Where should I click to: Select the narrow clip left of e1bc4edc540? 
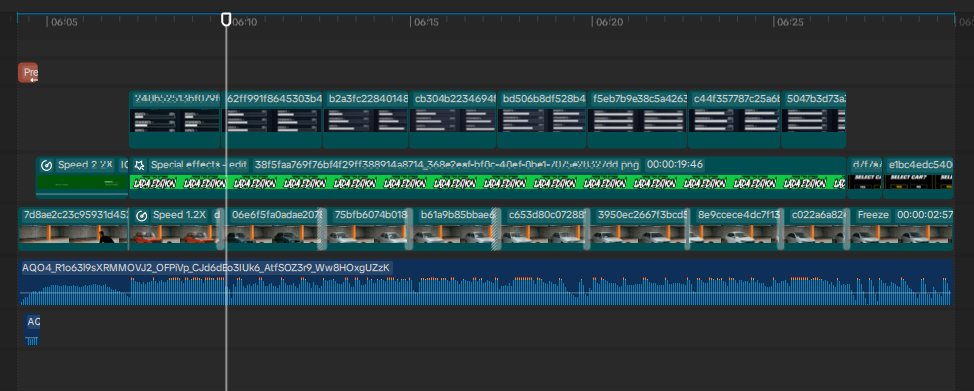point(865,177)
